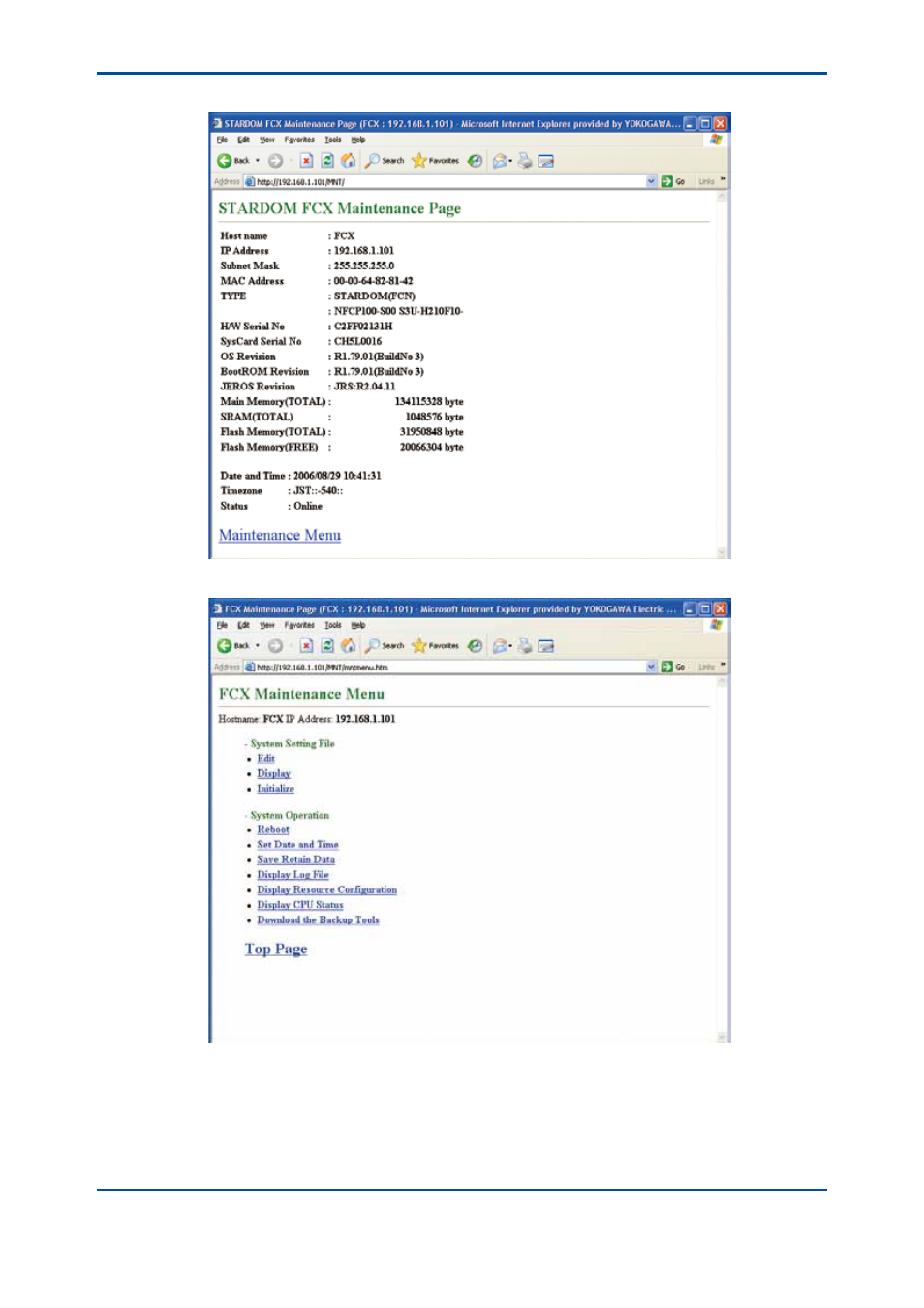Image resolution: width=924 pixels, height=1308 pixels.
Task: Click the Initialize link
Action: [275, 789]
